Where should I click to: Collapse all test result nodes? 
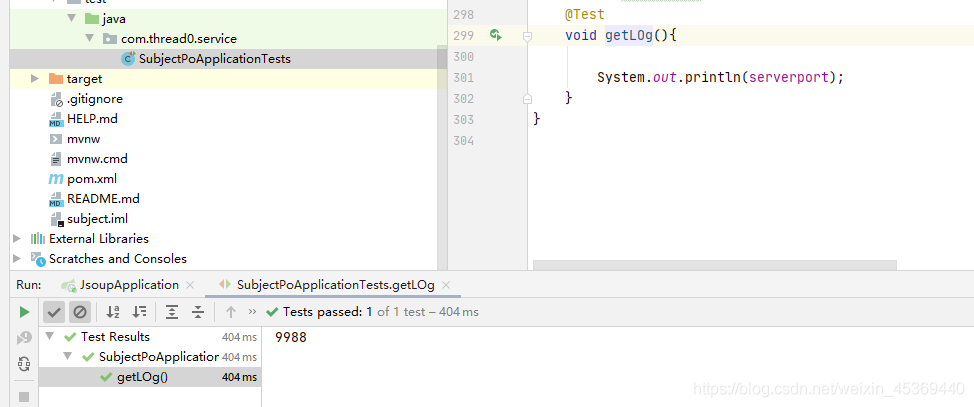point(198,312)
